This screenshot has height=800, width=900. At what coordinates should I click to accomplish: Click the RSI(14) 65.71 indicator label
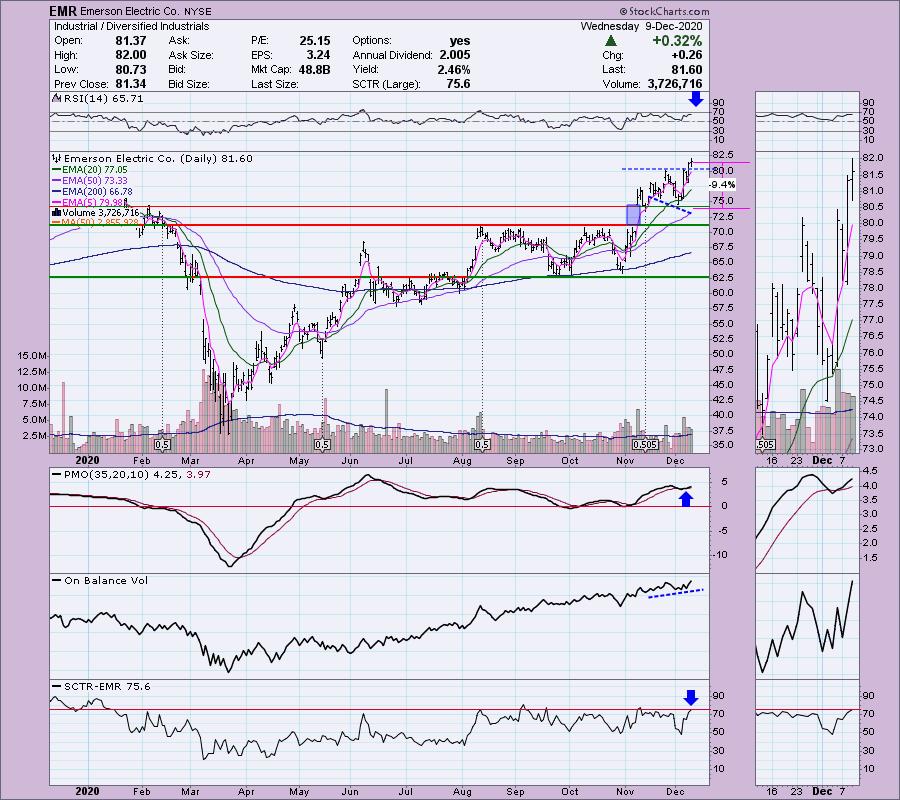(103, 99)
